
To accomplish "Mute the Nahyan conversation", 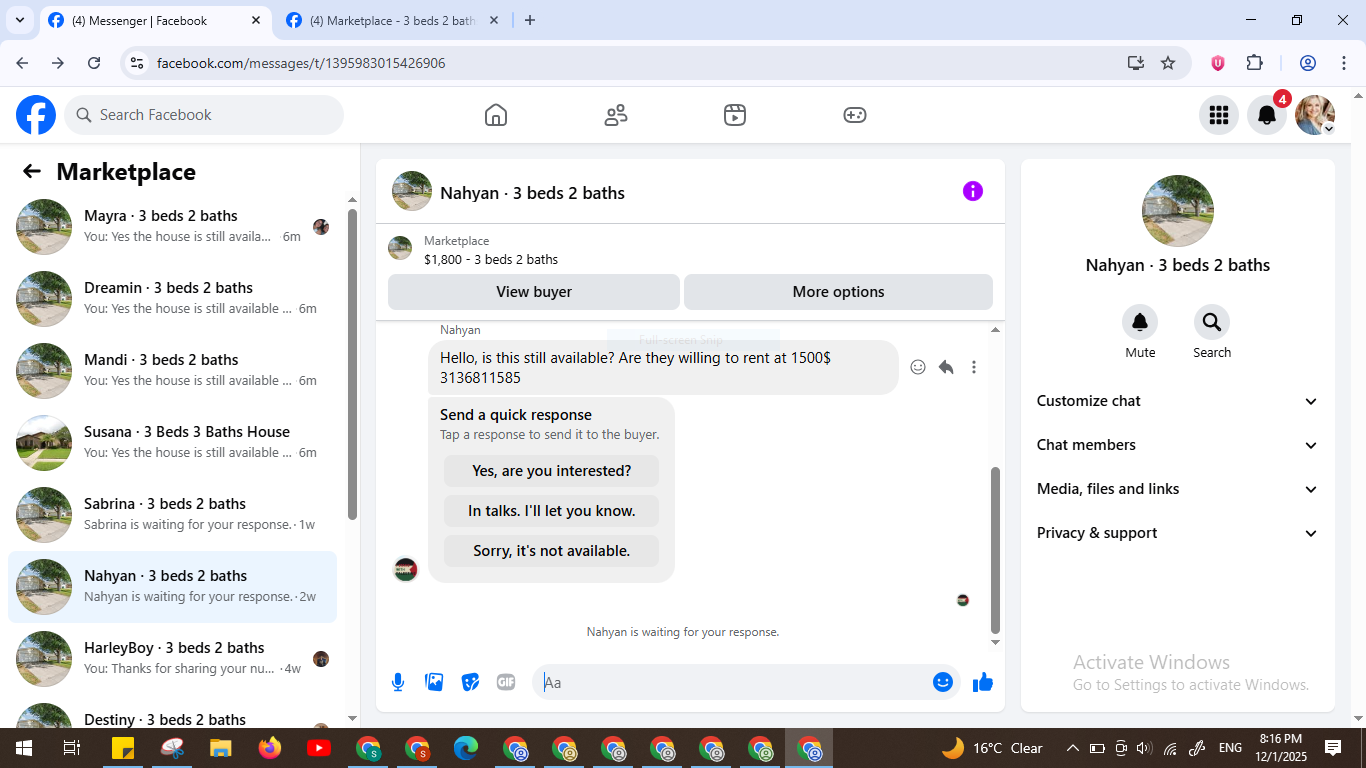I will 1140,322.
